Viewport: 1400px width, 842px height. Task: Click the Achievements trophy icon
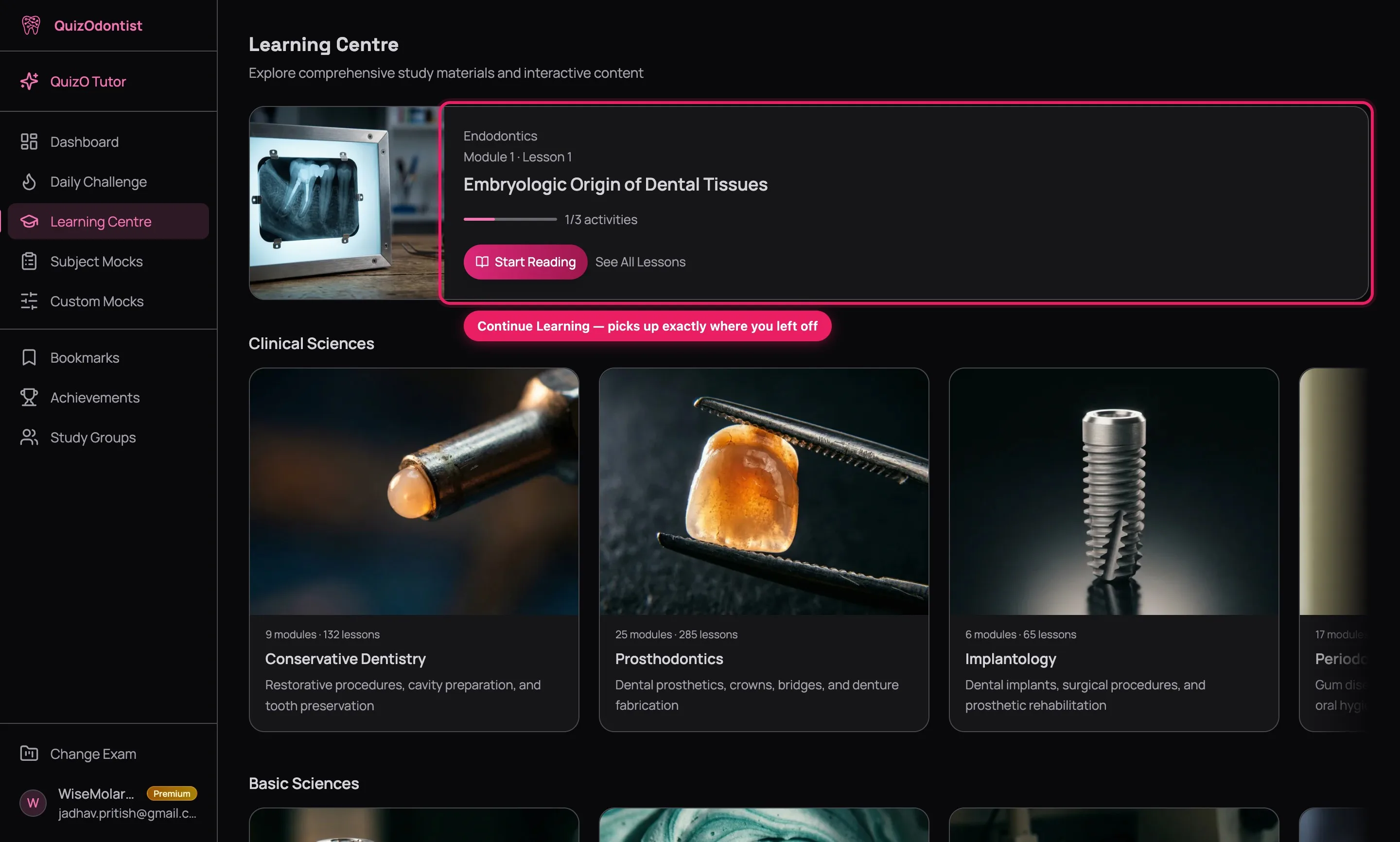pos(29,397)
